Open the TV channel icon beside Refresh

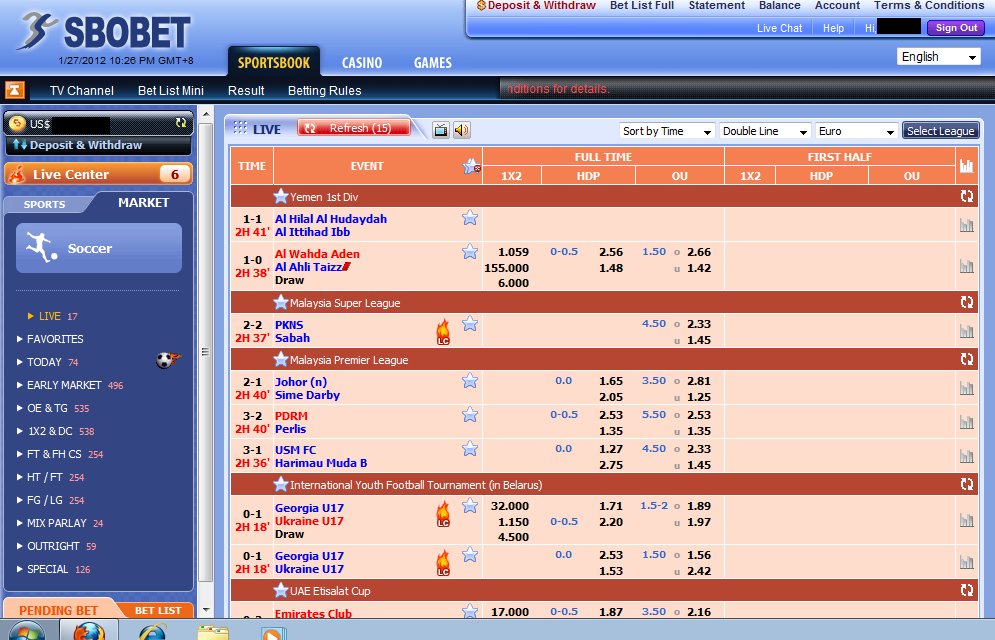[x=440, y=131]
